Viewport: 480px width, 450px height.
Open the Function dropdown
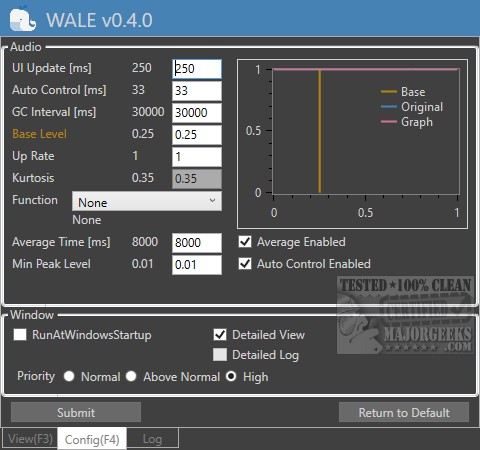[x=147, y=201]
